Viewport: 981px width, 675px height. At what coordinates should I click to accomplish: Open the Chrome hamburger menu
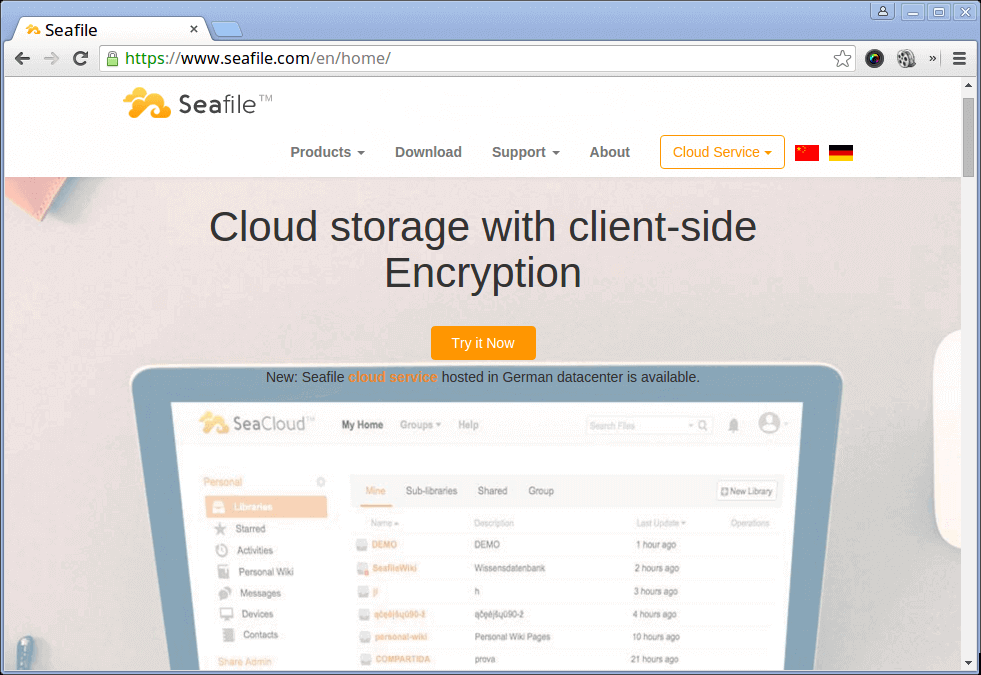[x=959, y=59]
